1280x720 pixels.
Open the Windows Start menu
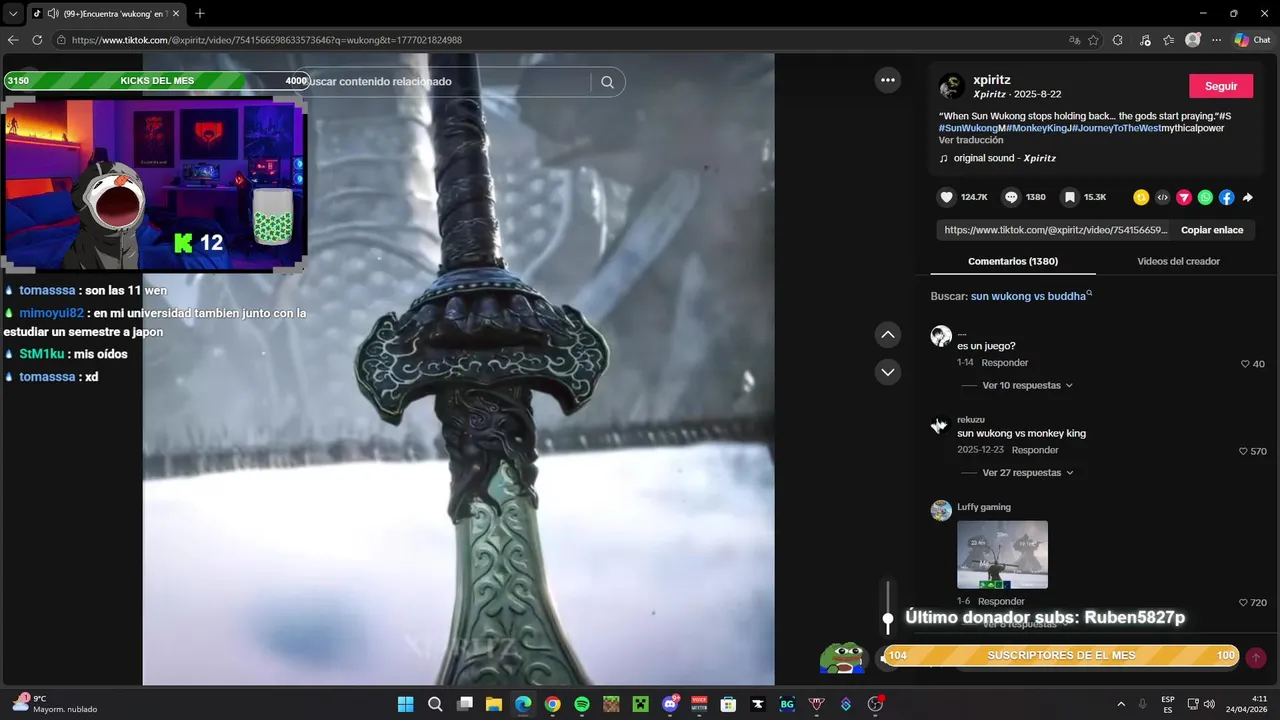405,704
